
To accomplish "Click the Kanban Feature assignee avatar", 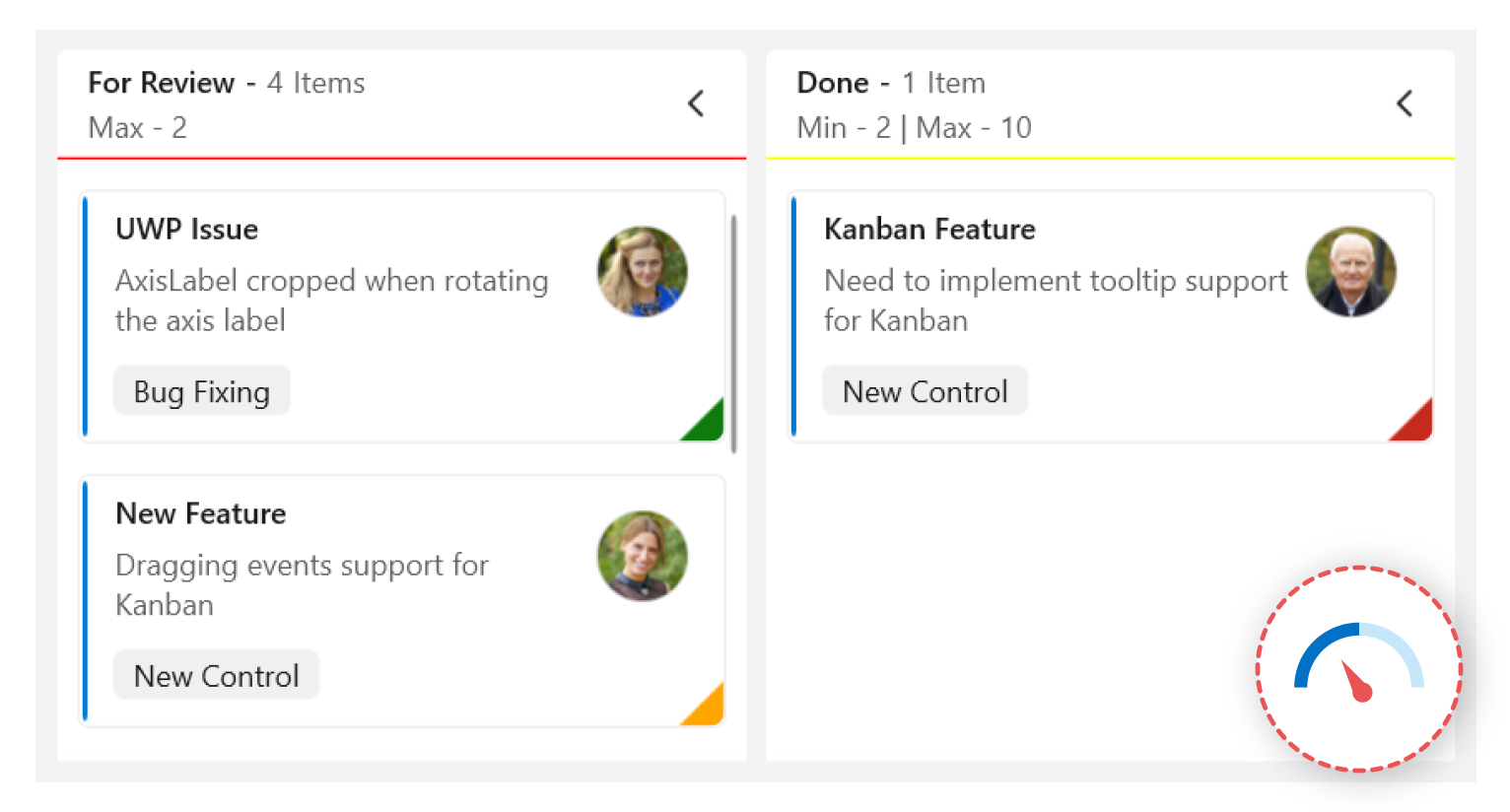I will coord(1351,272).
